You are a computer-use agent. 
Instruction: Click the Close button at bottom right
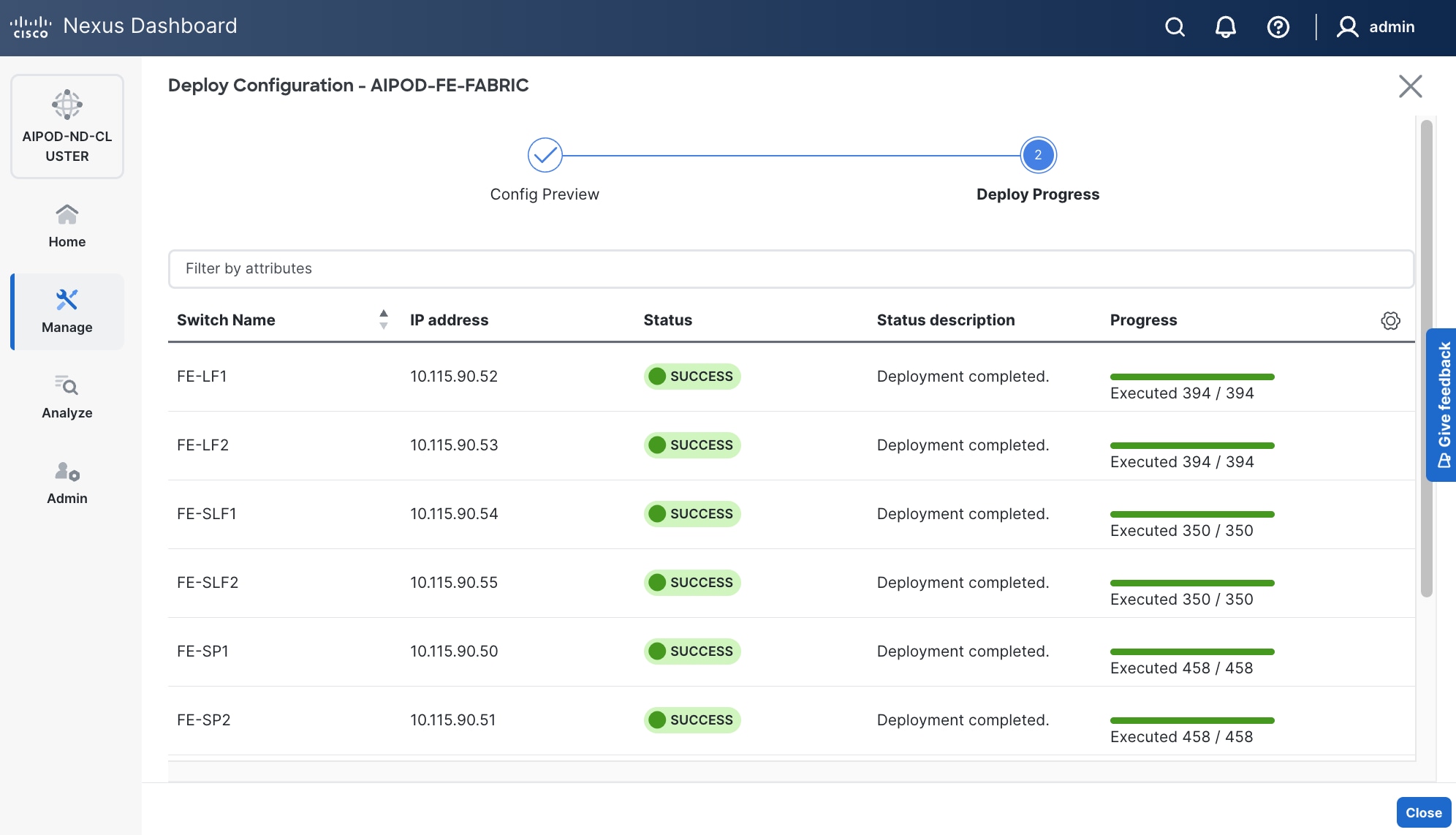1422,812
